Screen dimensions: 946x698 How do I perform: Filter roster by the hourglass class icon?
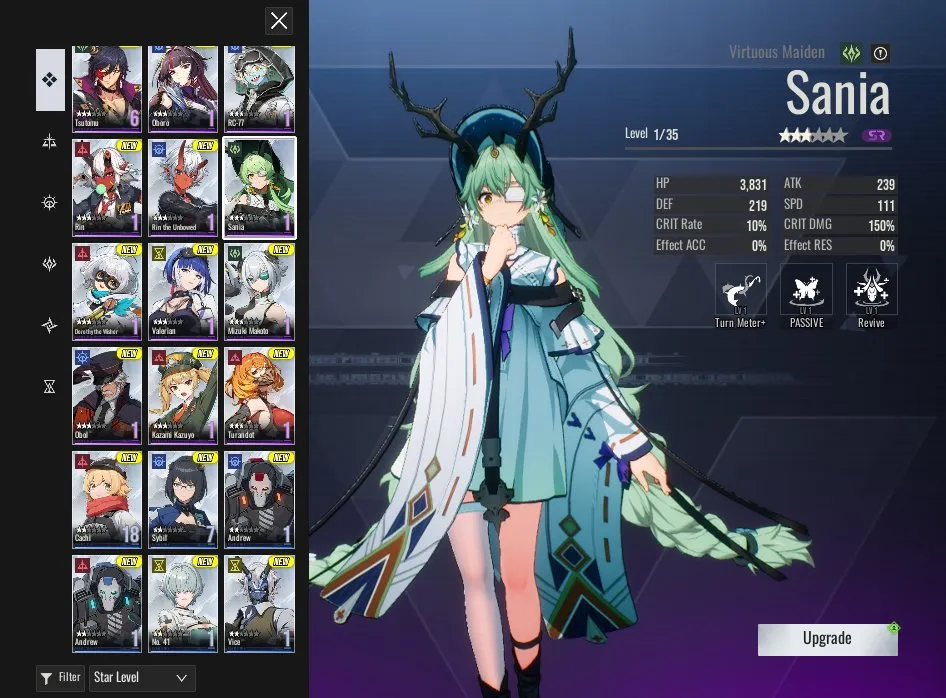click(49, 386)
